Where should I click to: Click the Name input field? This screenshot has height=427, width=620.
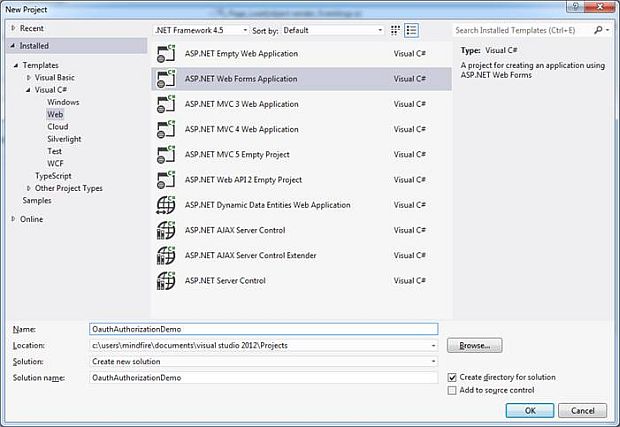[264, 329]
